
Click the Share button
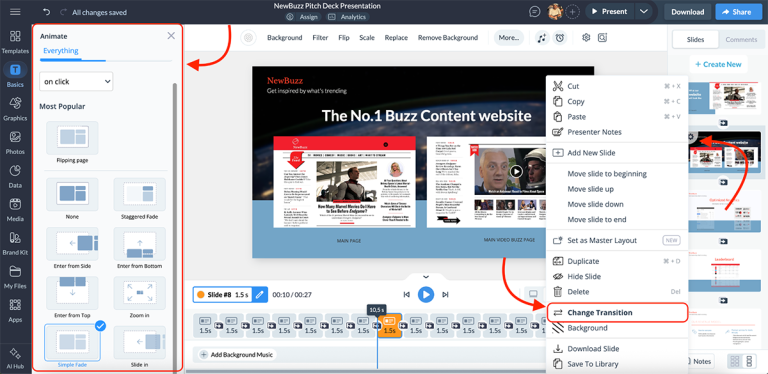[739, 12]
